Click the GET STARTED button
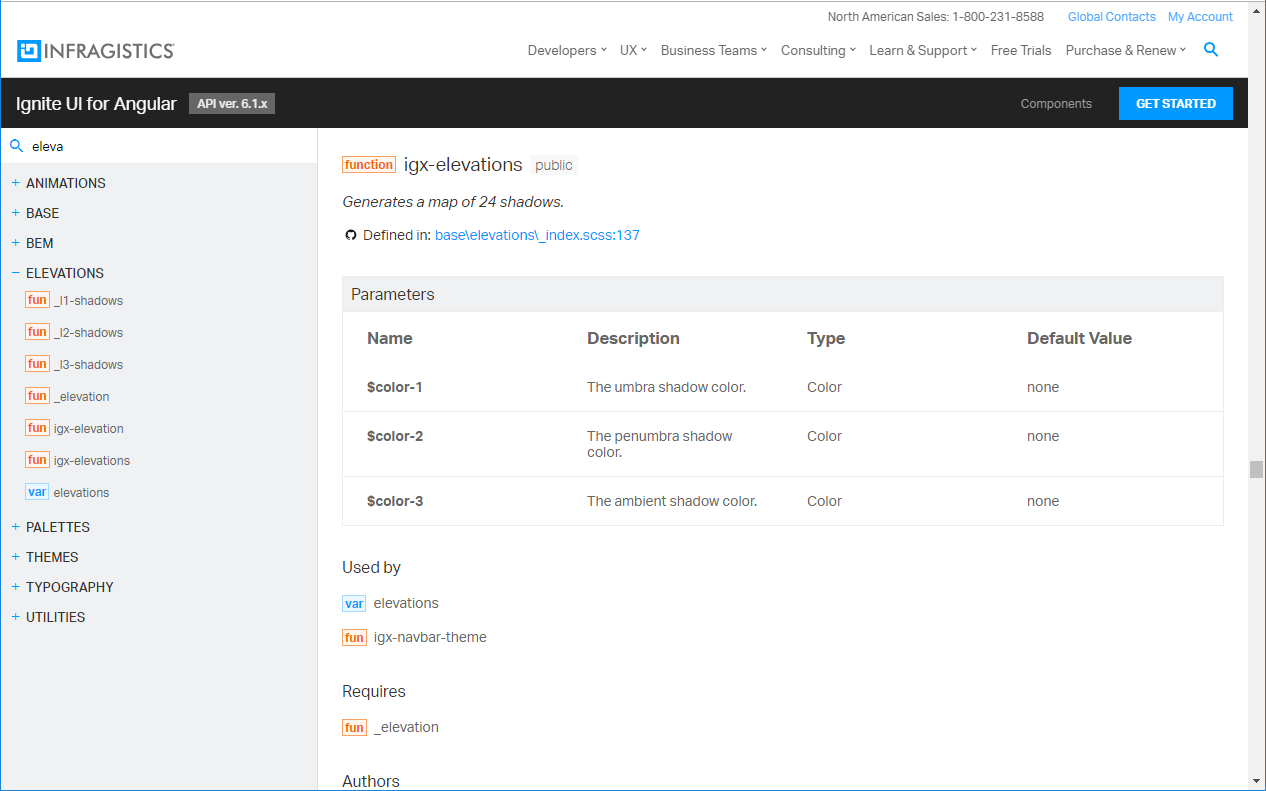This screenshot has height=791, width=1266. (x=1176, y=104)
